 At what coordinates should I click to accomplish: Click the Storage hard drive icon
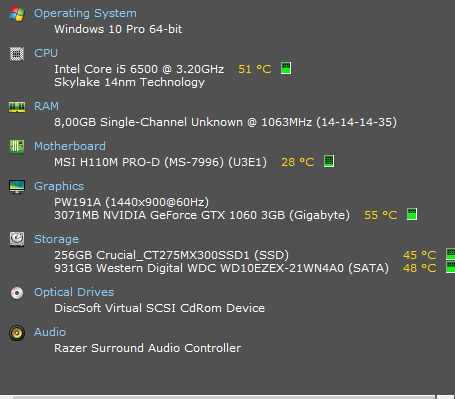tap(17, 239)
